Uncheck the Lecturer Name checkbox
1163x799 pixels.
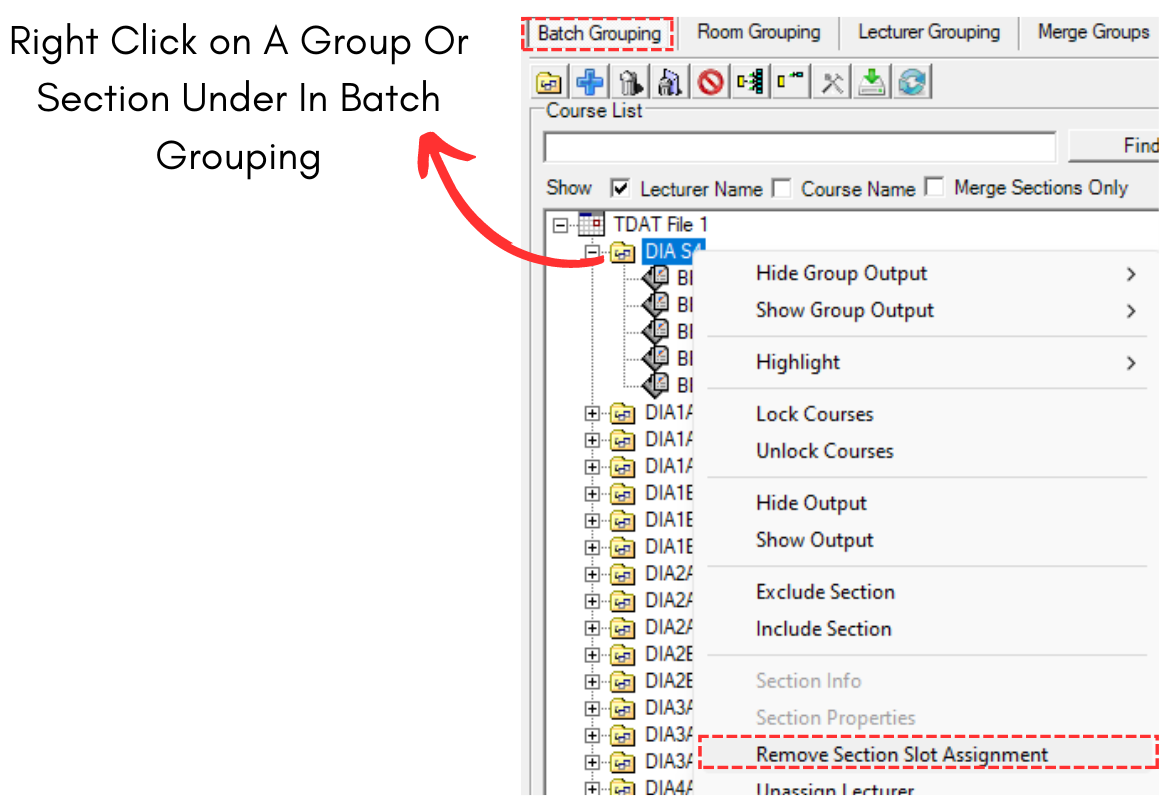click(621, 188)
